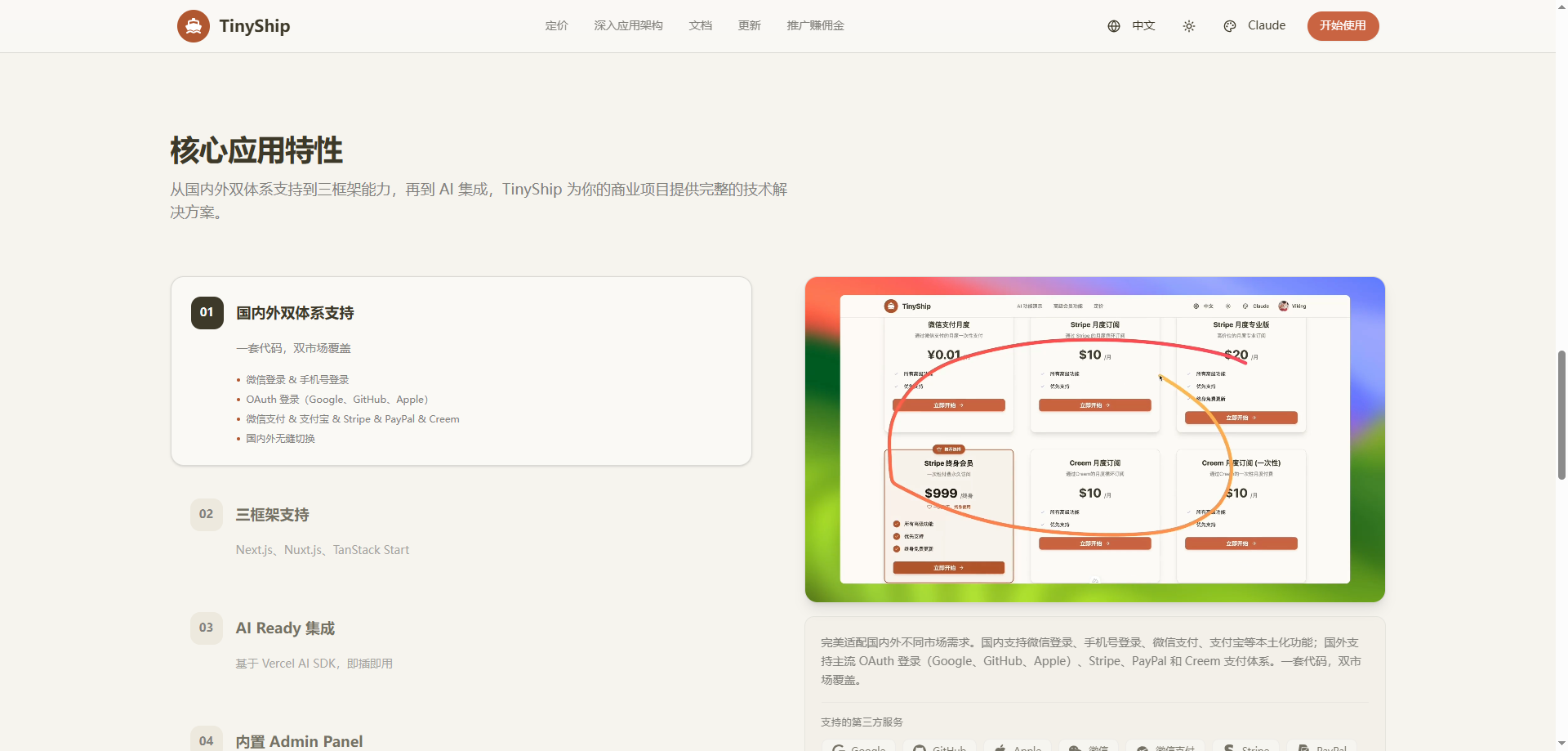Open the 文档 nav item

tap(701, 26)
